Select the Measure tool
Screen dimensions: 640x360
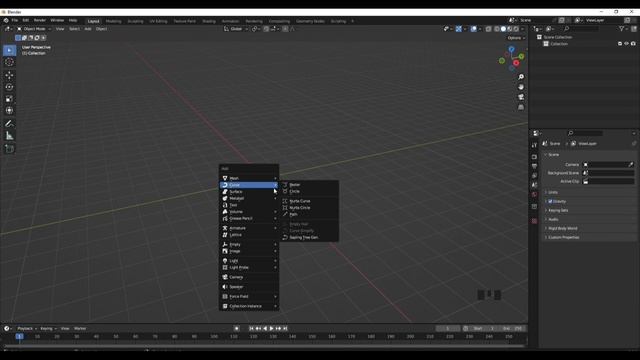pos(9,136)
